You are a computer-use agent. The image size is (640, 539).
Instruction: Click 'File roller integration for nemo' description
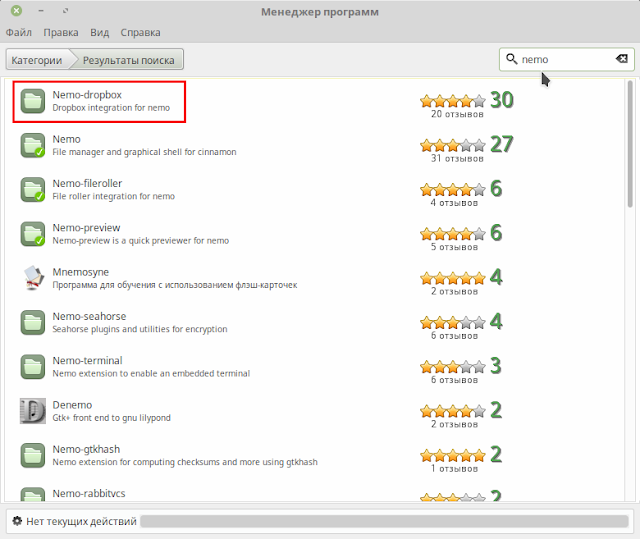(x=113, y=196)
